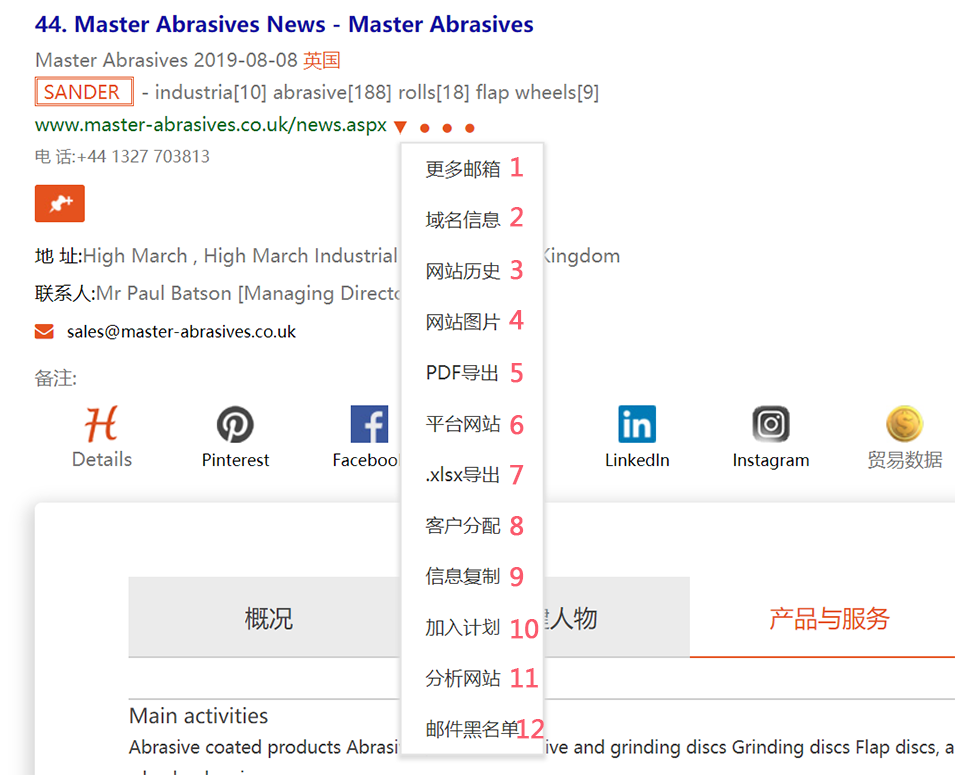Click the orange add-pin button
Image resolution: width=955 pixels, height=776 pixels.
[x=60, y=203]
